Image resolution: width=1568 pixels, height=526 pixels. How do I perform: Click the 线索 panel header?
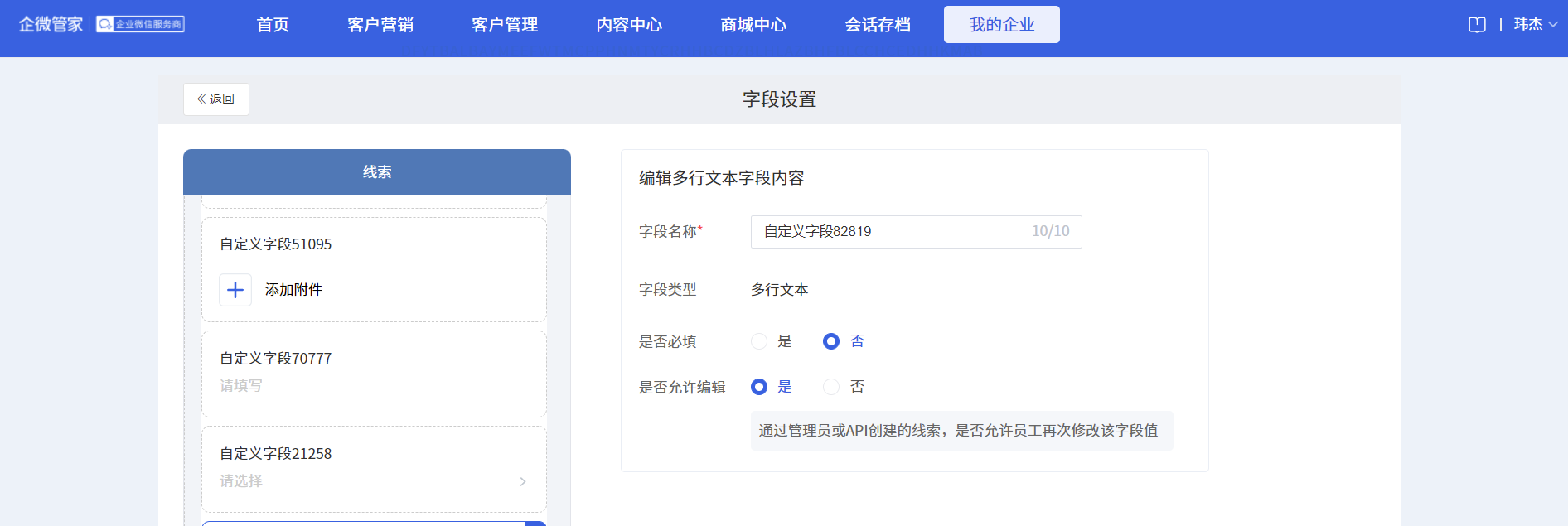(377, 172)
